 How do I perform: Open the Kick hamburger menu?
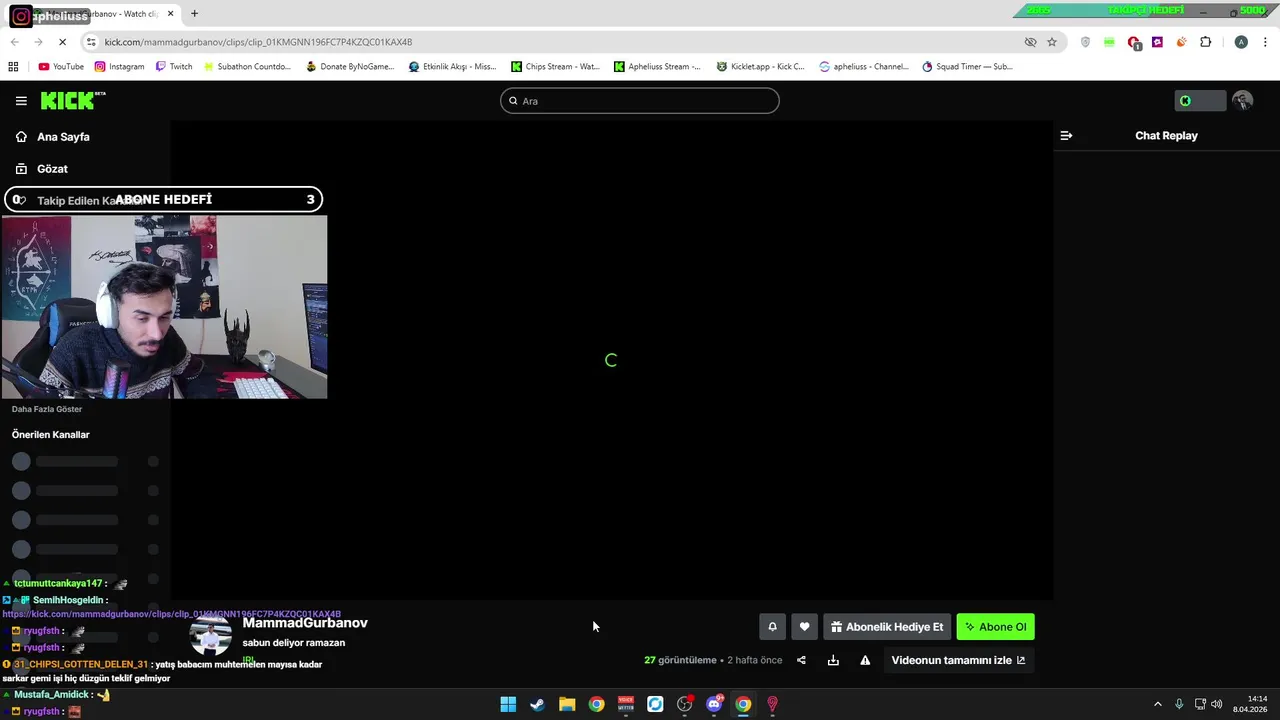point(21,101)
